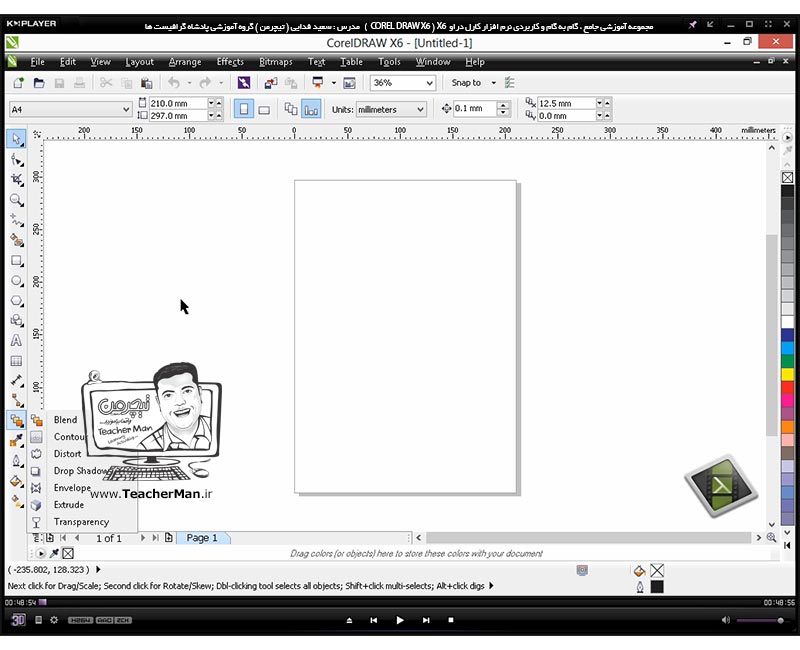Open the Effects menu
This screenshot has height=650, width=800.
point(230,62)
